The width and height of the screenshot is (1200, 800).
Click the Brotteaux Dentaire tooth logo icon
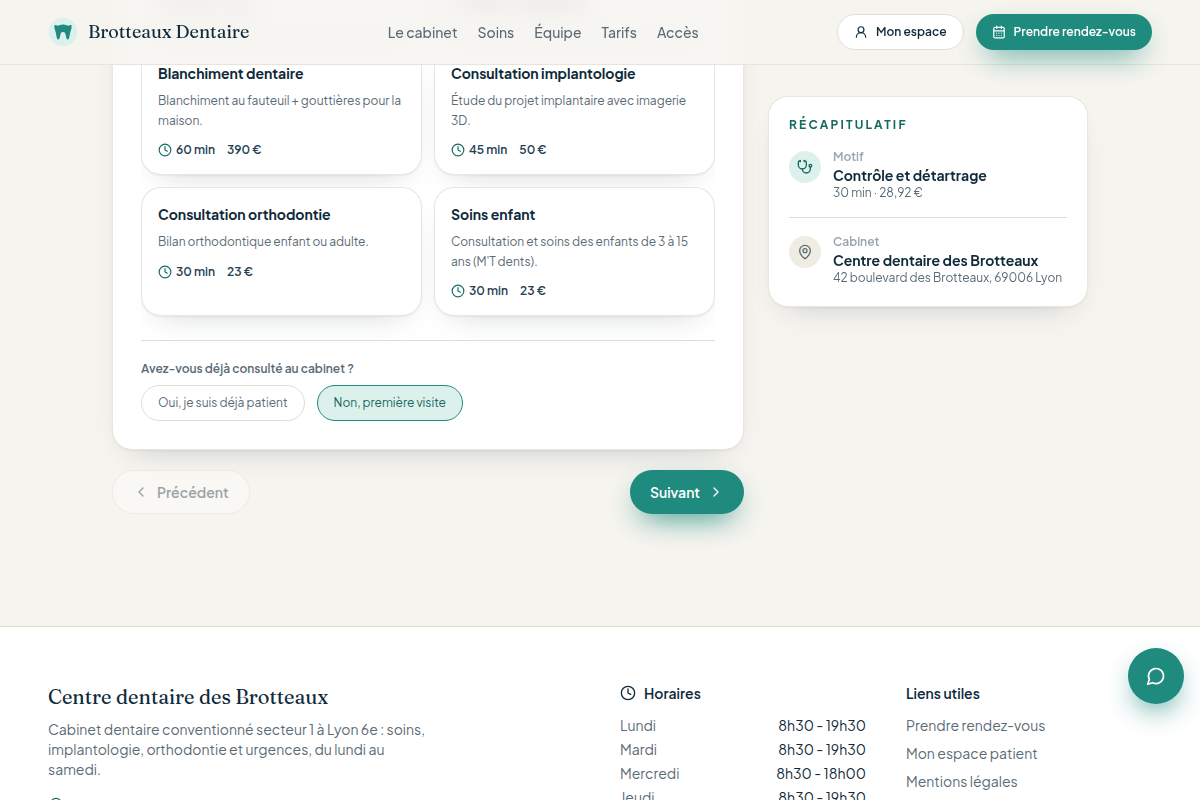[x=63, y=32]
